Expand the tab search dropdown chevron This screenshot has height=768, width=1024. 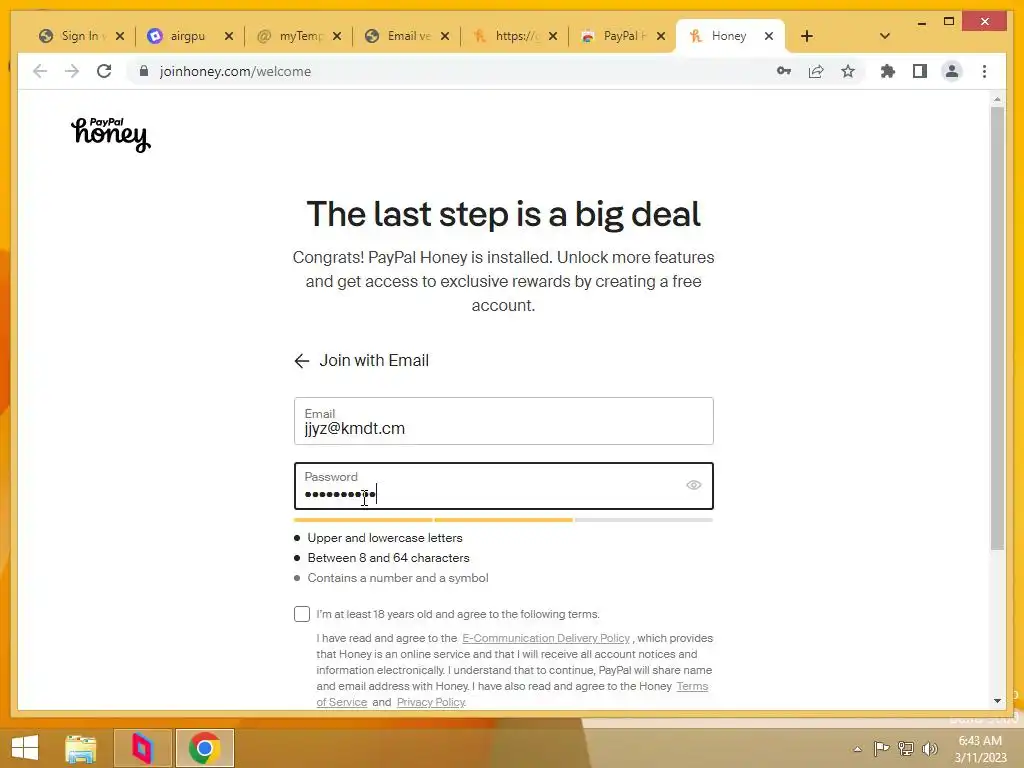[x=885, y=36]
